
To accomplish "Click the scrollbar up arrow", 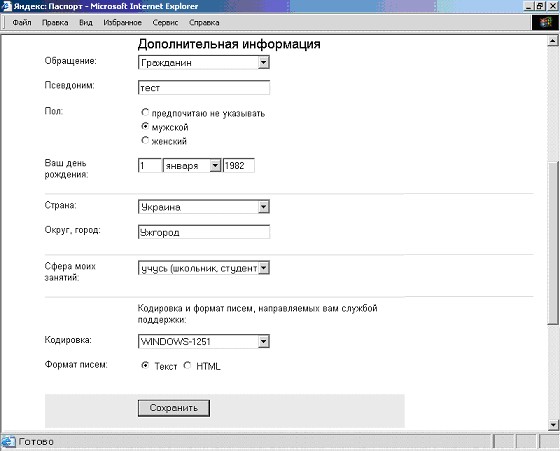I will coord(552,41).
